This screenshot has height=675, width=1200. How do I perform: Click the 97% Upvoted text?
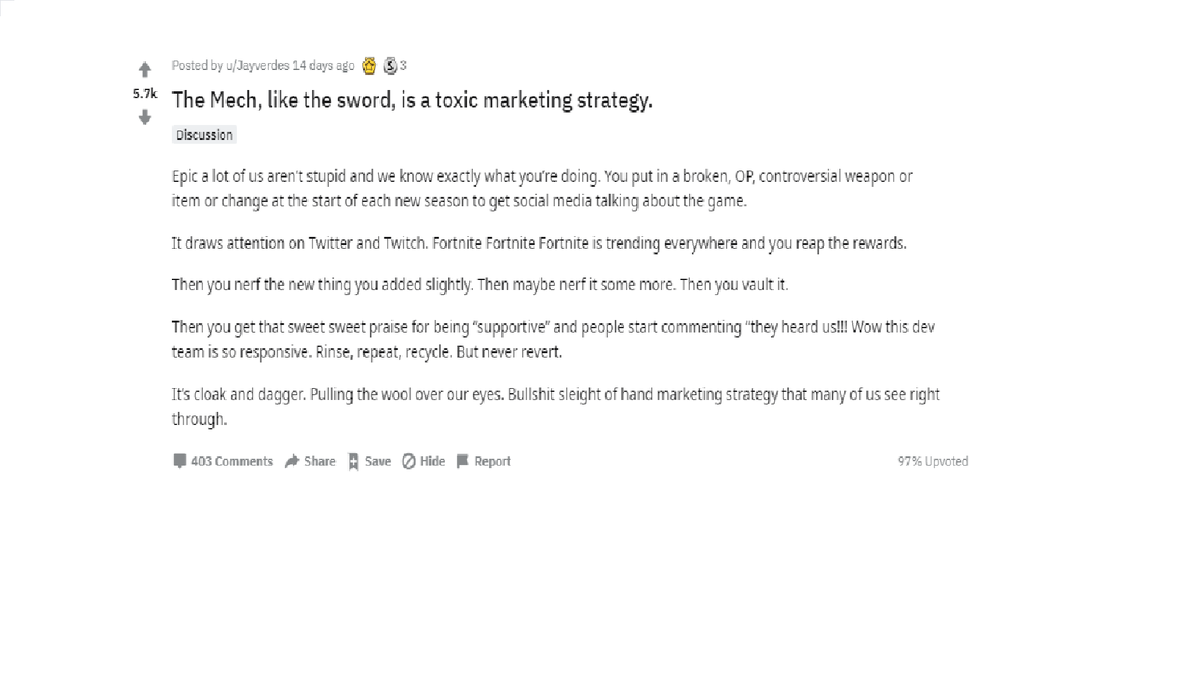(x=932, y=461)
